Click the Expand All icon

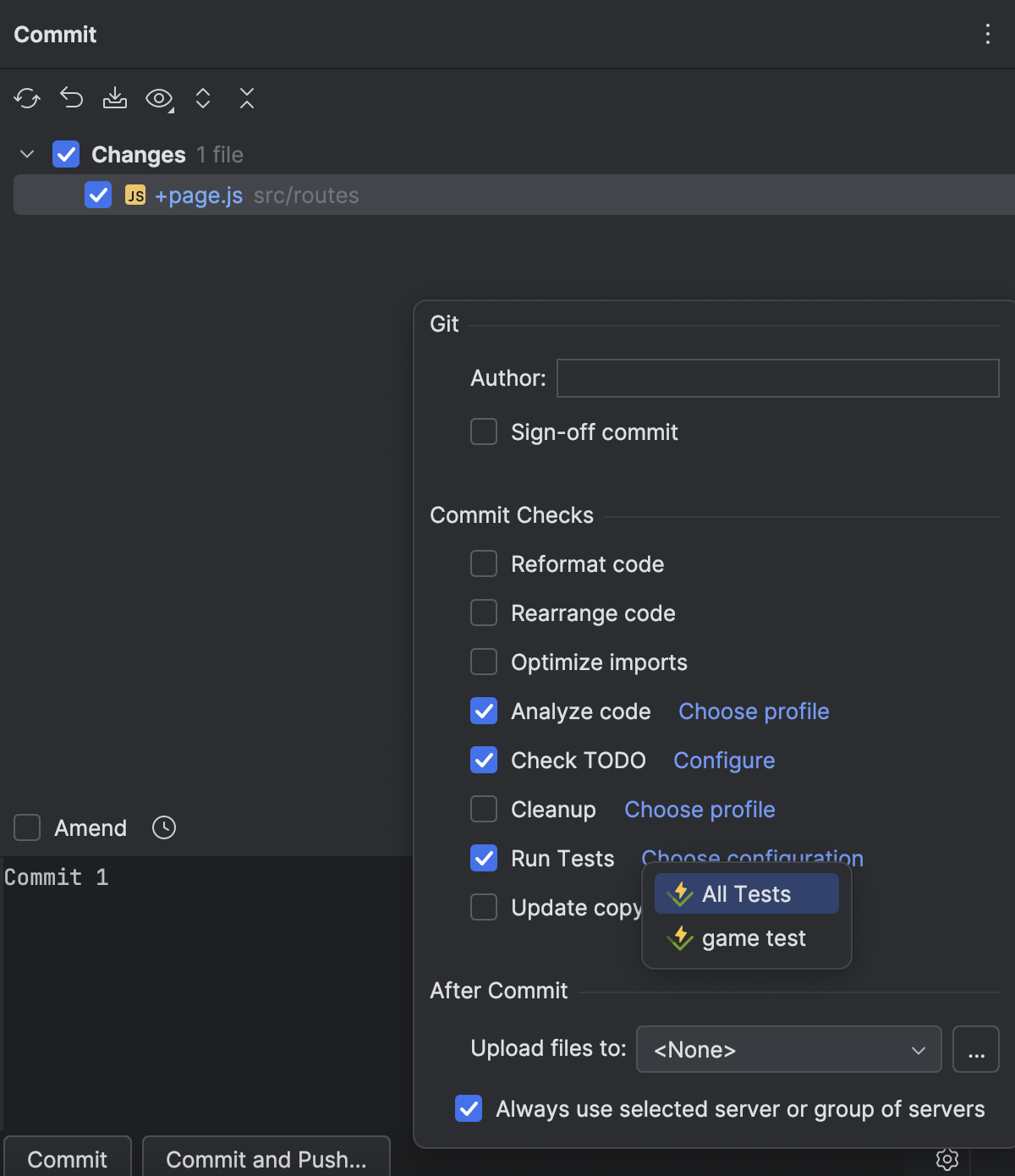pyautogui.click(x=203, y=99)
